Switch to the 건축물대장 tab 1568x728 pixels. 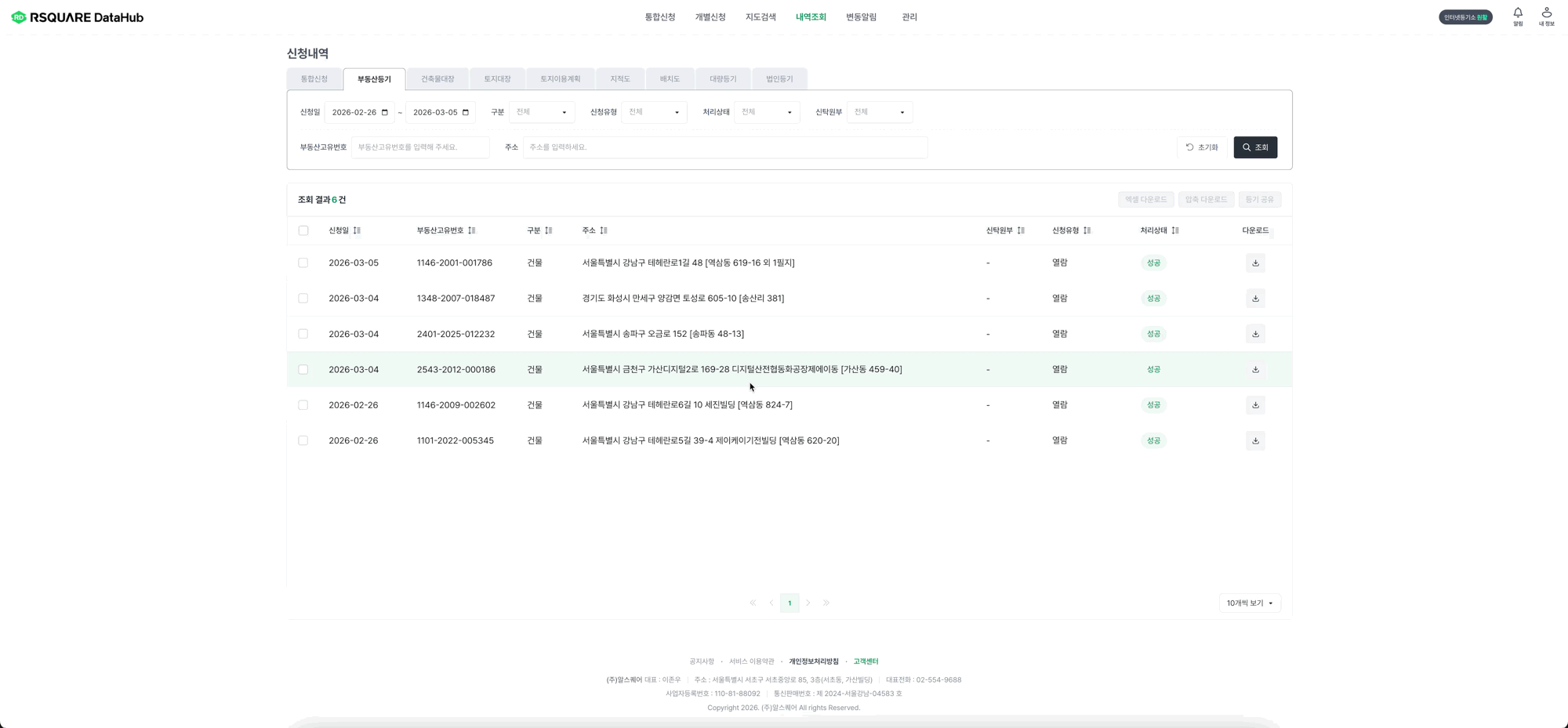(437, 79)
